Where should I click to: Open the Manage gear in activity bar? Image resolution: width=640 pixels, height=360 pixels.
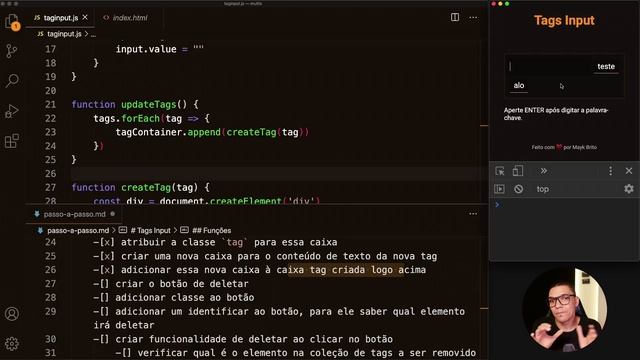(x=12, y=344)
